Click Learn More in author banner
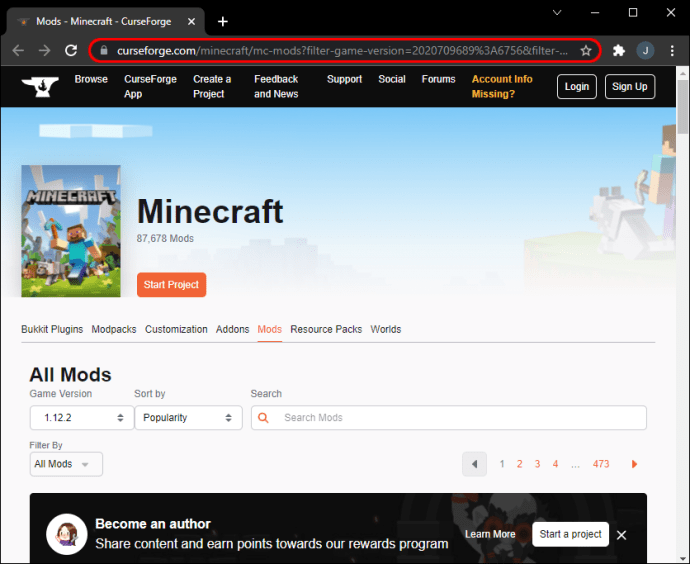 [x=490, y=534]
